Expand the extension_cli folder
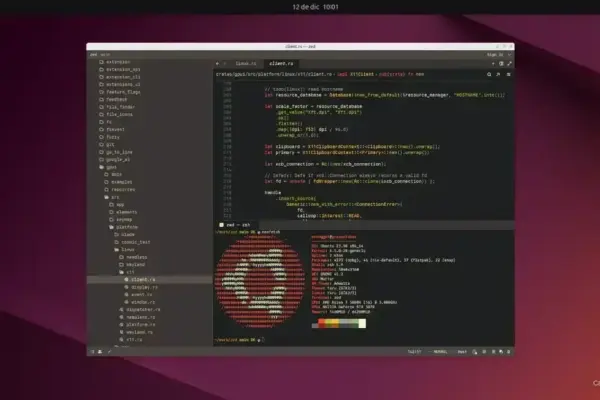This screenshot has height=400, width=600. (120, 77)
